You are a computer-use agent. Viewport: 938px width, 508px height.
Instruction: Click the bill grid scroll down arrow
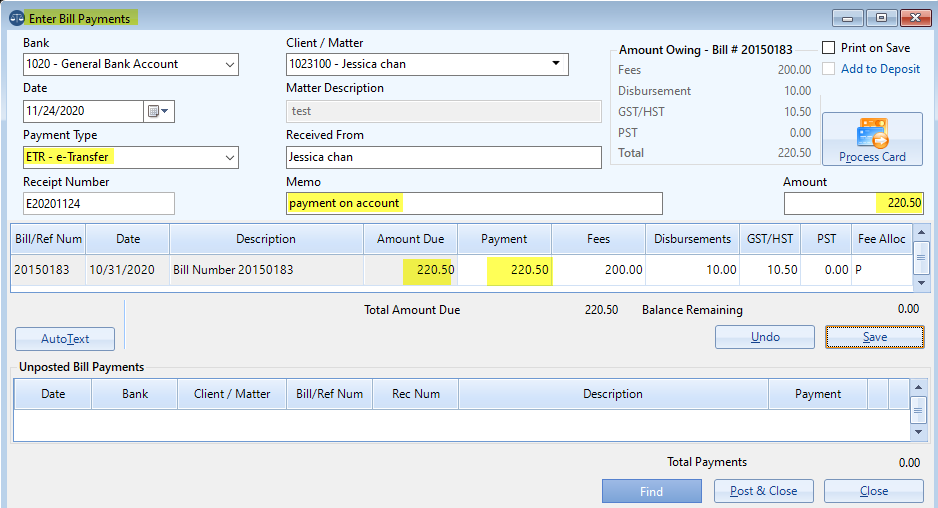921,283
